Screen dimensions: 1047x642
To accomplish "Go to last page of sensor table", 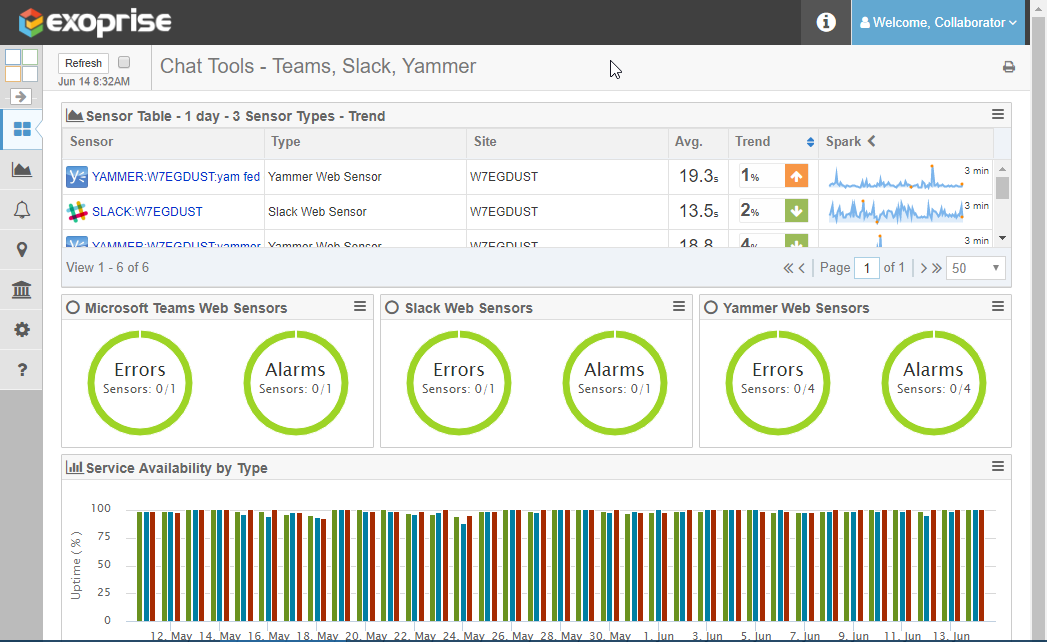I will pyautogui.click(x=937, y=268).
